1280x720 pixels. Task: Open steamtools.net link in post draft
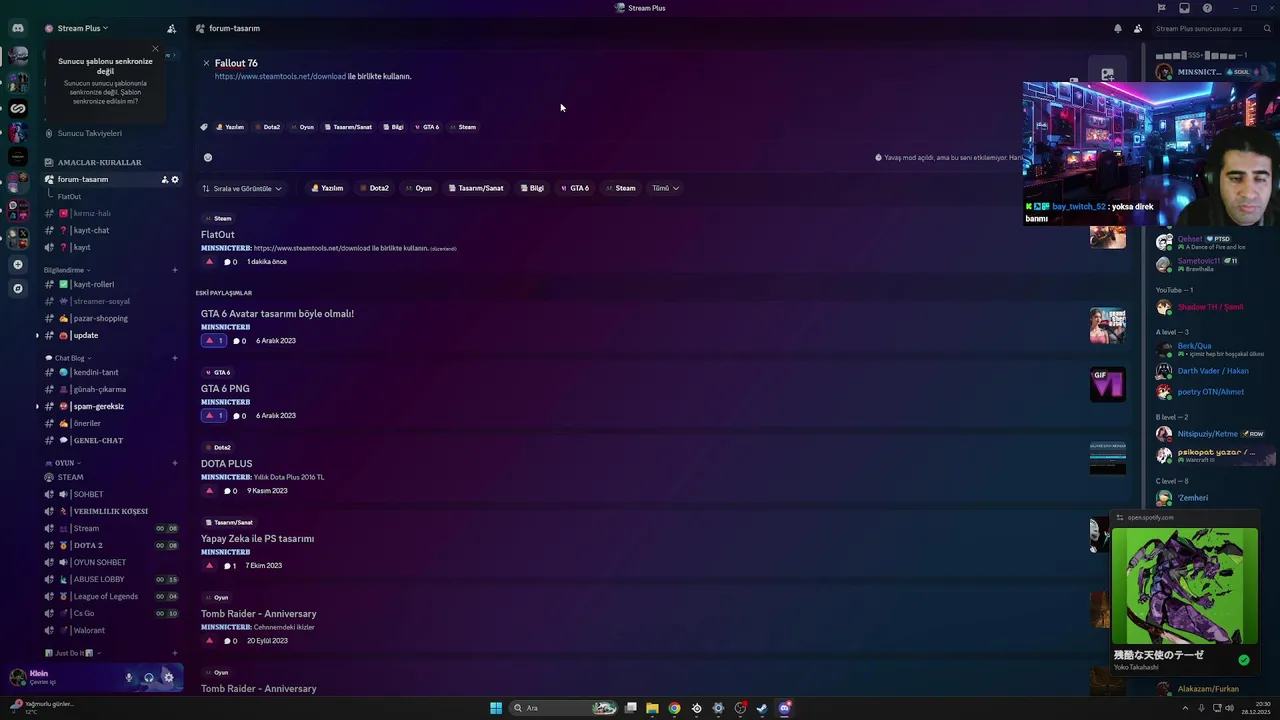[280, 76]
